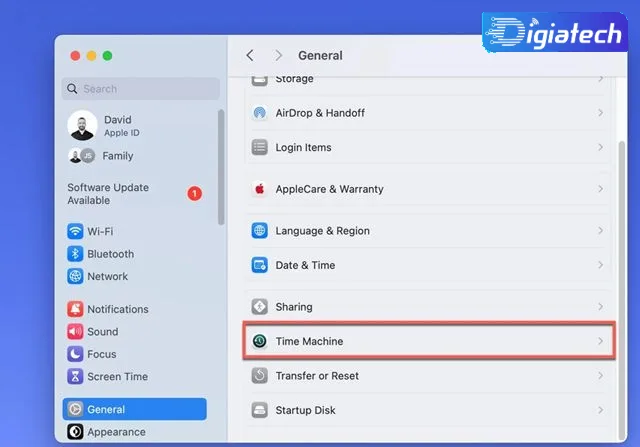Image resolution: width=640 pixels, height=447 pixels.
Task: Open Screen Time settings from sidebar
Action: 118,376
